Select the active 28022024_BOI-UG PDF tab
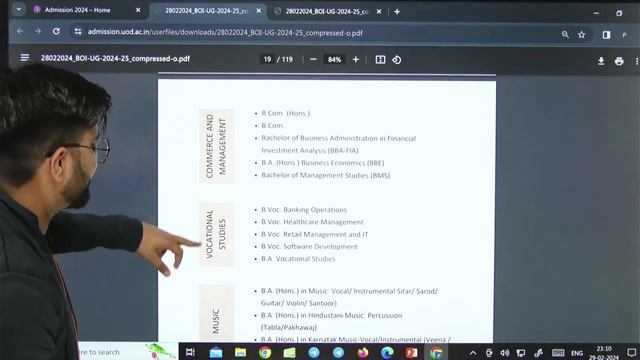The image size is (640, 360). pos(206,11)
